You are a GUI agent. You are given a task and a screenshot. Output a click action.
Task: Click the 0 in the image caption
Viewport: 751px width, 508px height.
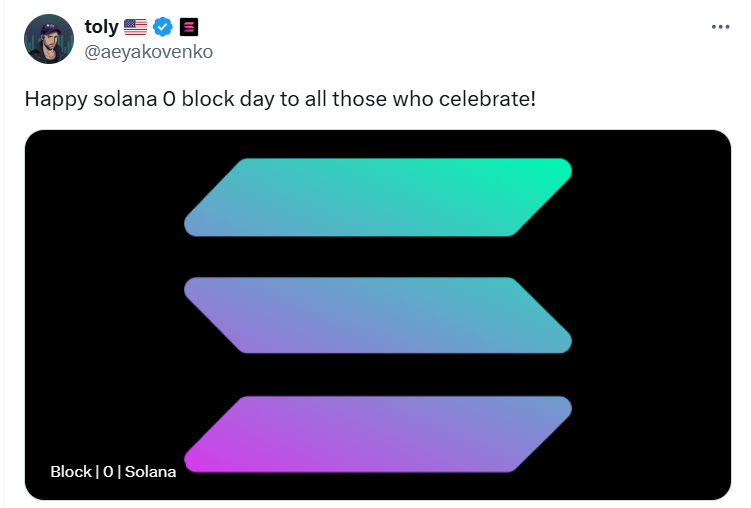108,472
